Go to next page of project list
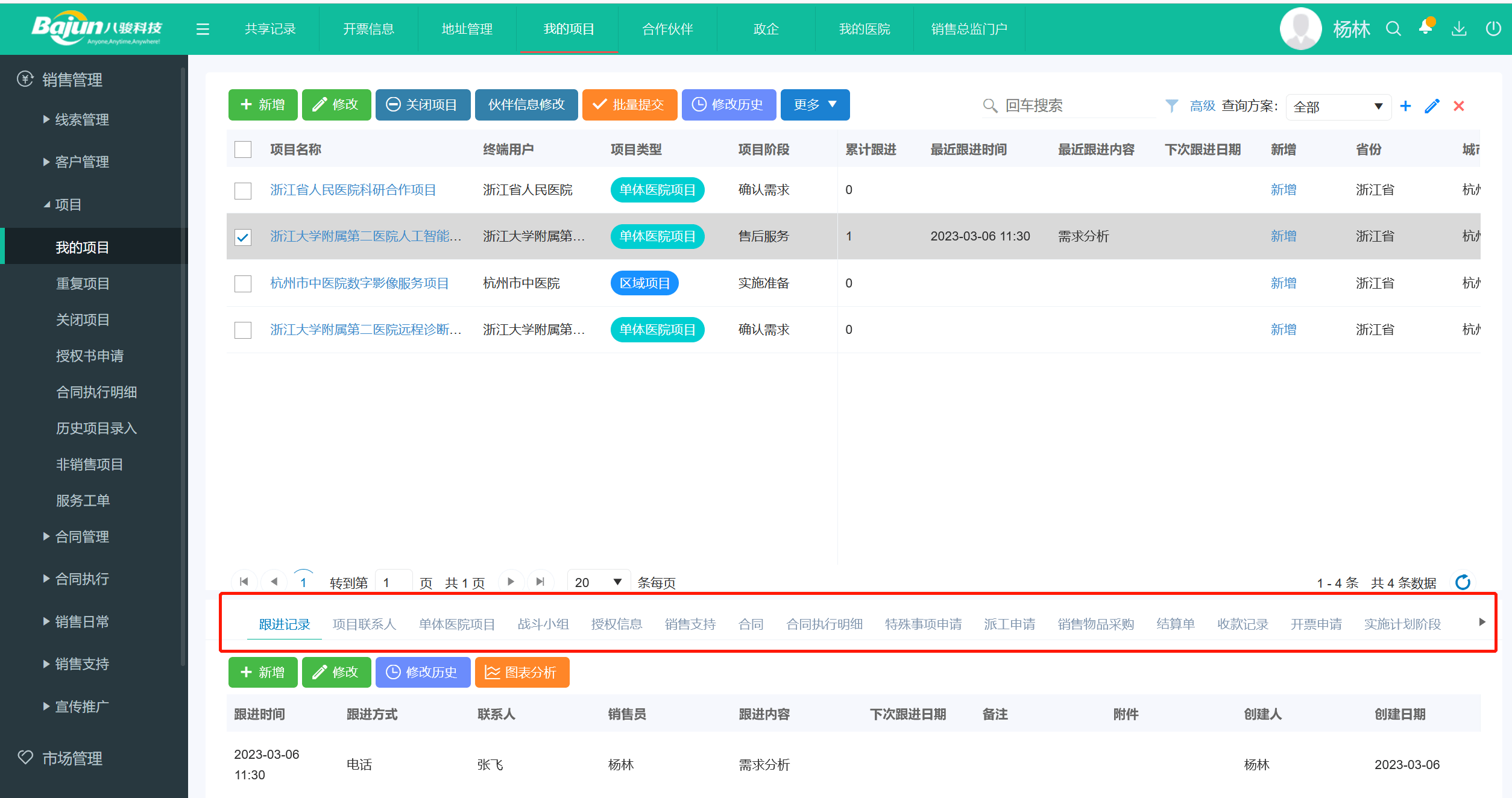 point(511,582)
